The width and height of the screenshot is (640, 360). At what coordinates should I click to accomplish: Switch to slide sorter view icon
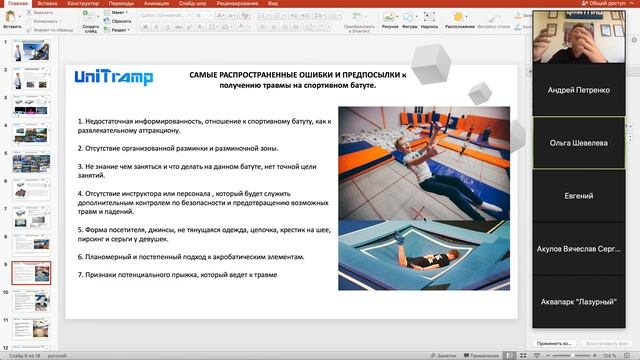pos(523,356)
